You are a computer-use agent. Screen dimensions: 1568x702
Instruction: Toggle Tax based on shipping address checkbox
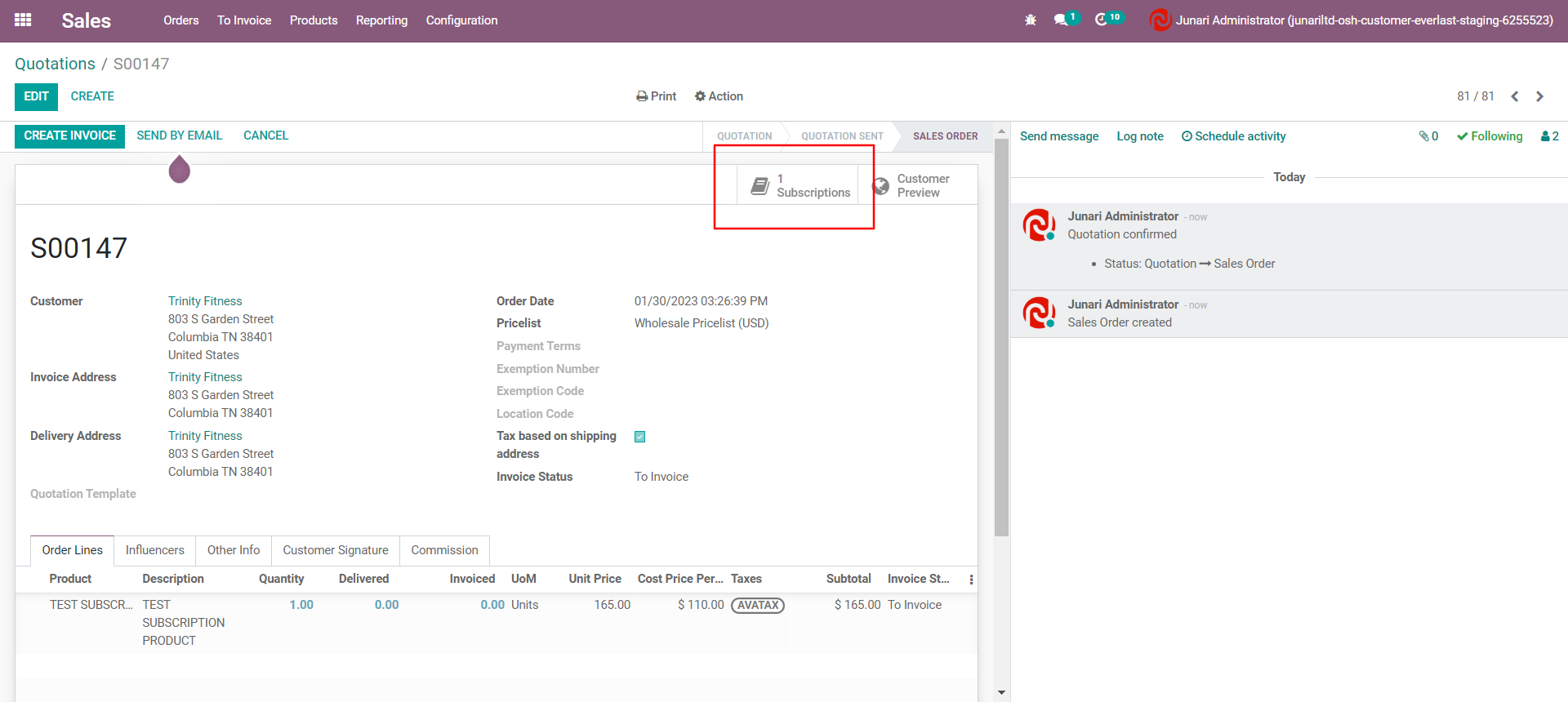point(640,437)
